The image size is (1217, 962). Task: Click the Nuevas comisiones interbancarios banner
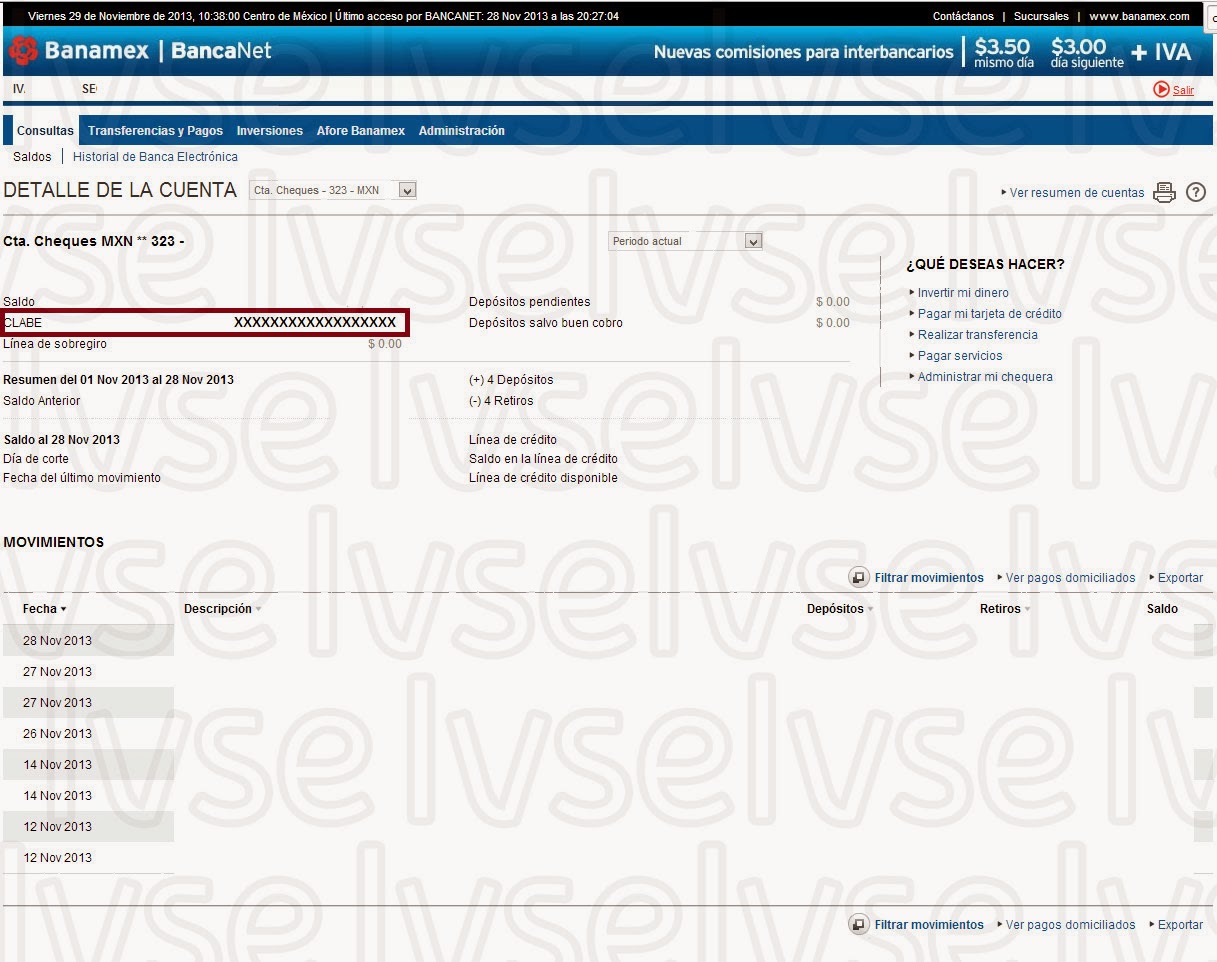coord(922,51)
